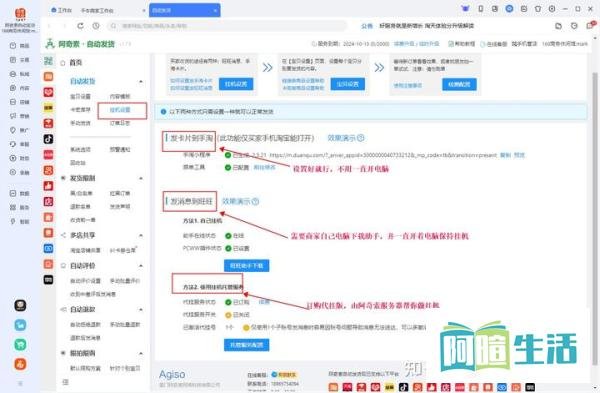Click the 帮助教程 link in the header
Screen dimensions: 600x393
[x=461, y=44]
